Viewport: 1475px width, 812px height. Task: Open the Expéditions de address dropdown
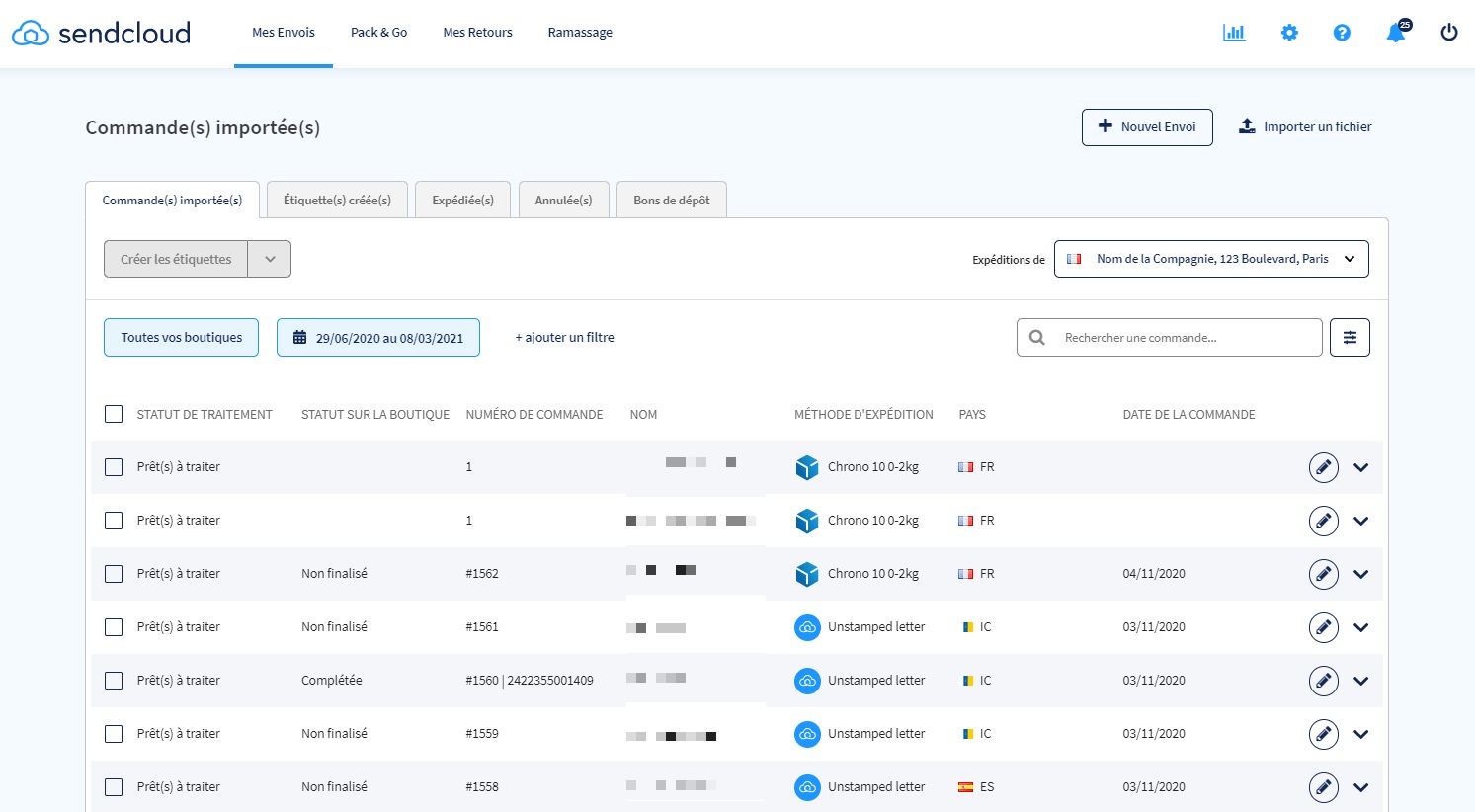click(x=1211, y=259)
